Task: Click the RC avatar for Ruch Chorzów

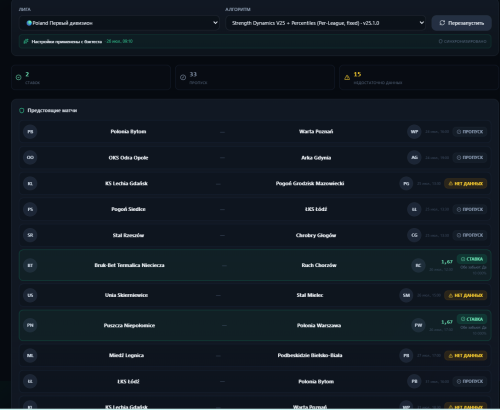Action: (418, 265)
